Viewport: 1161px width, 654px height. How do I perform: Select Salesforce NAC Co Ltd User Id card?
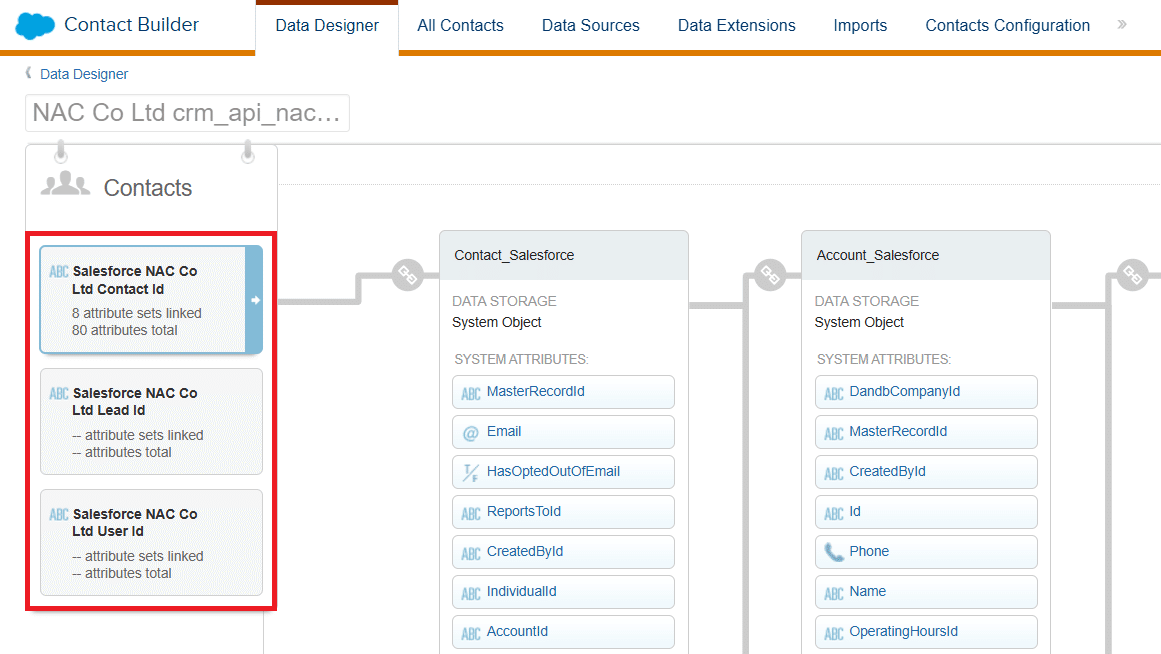click(x=151, y=542)
